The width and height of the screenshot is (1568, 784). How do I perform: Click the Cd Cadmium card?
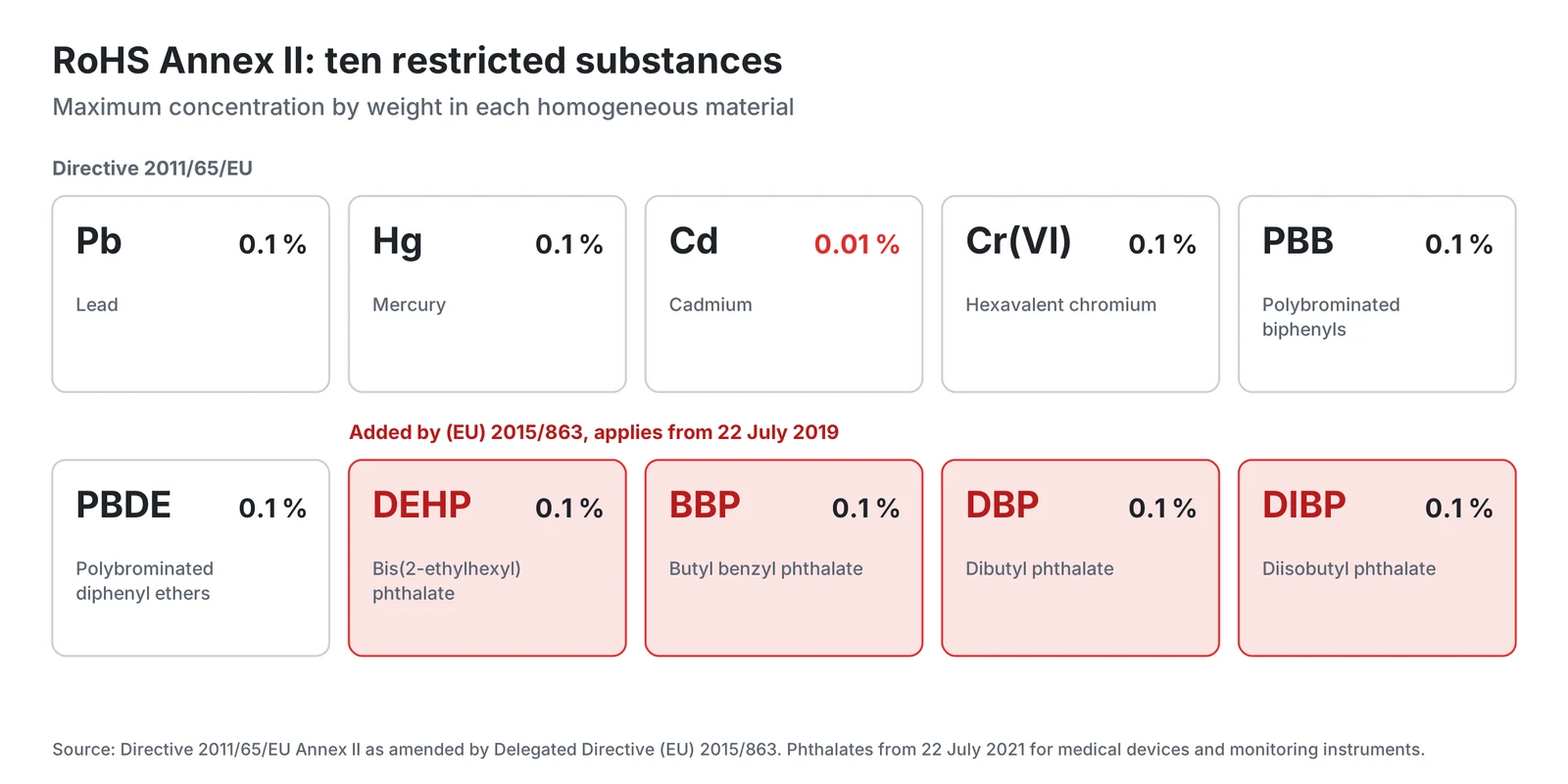(x=784, y=294)
